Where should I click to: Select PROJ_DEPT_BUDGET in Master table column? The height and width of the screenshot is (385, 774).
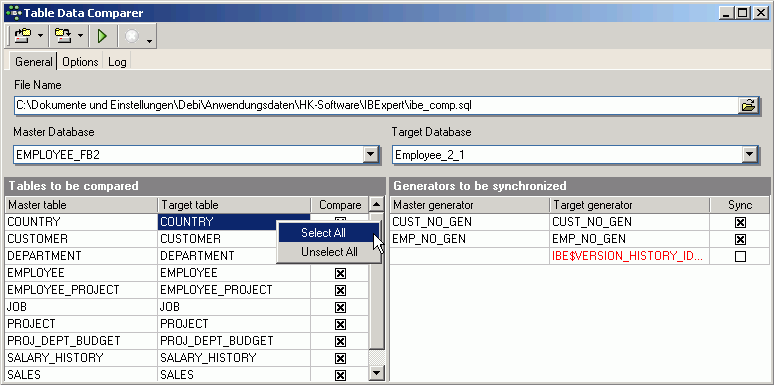pyautogui.click(x=81, y=341)
